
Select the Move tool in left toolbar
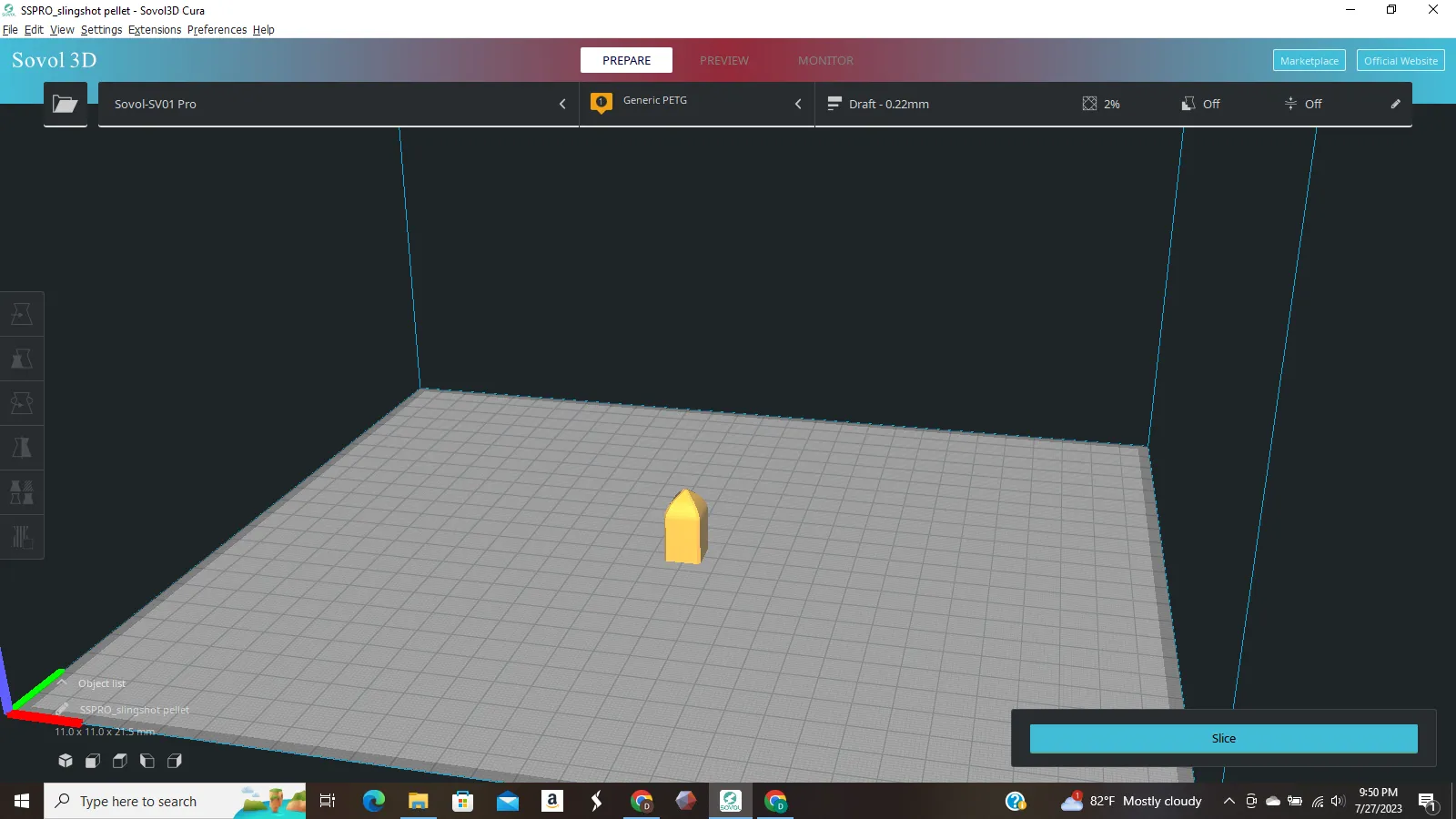pyautogui.click(x=22, y=314)
